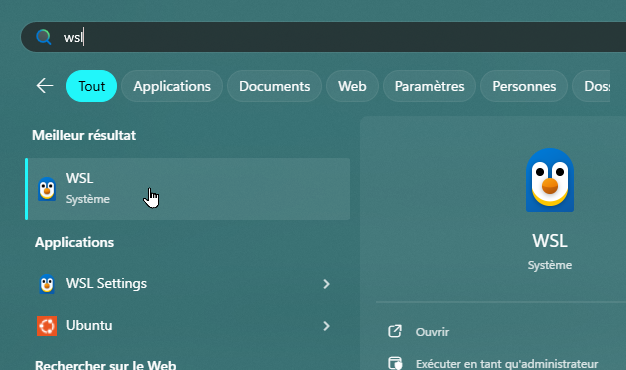Click the Meilleur résultat heading

click(84, 135)
